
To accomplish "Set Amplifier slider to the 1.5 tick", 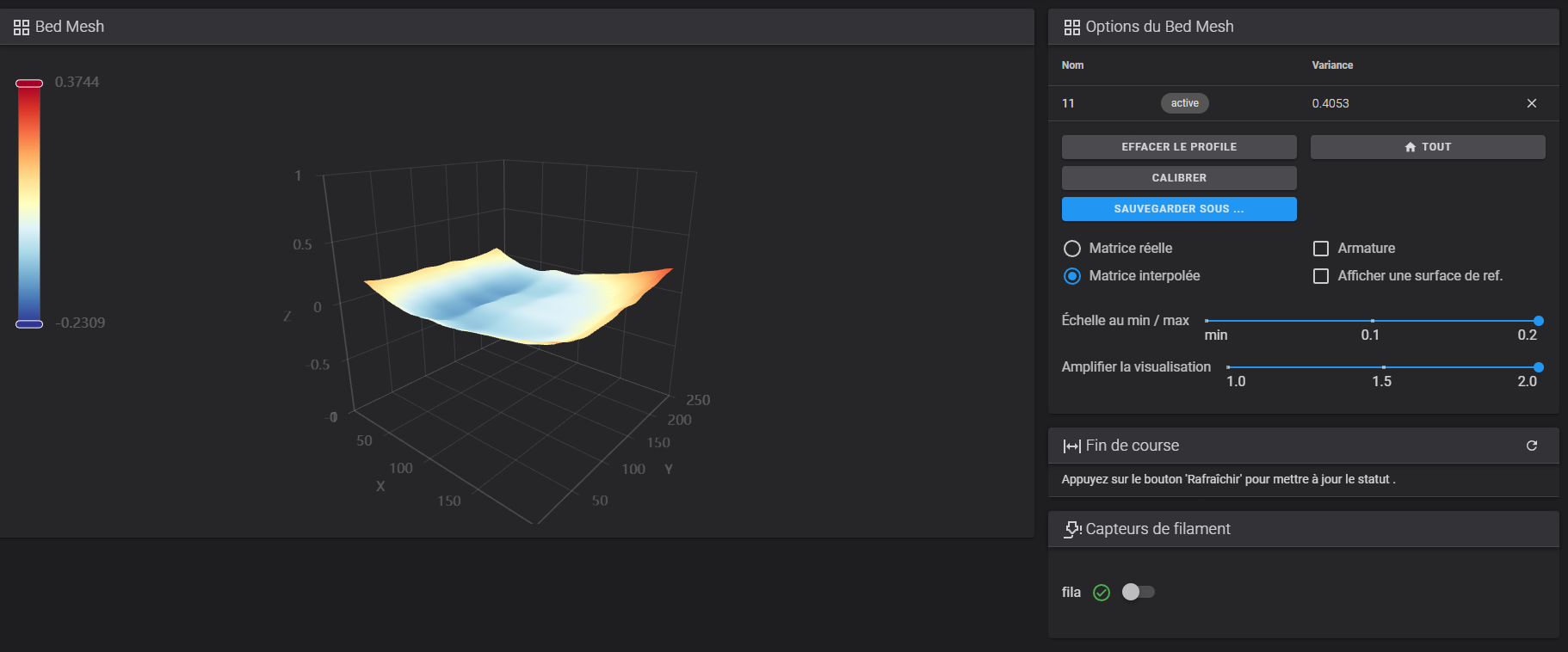I will [x=1383, y=367].
